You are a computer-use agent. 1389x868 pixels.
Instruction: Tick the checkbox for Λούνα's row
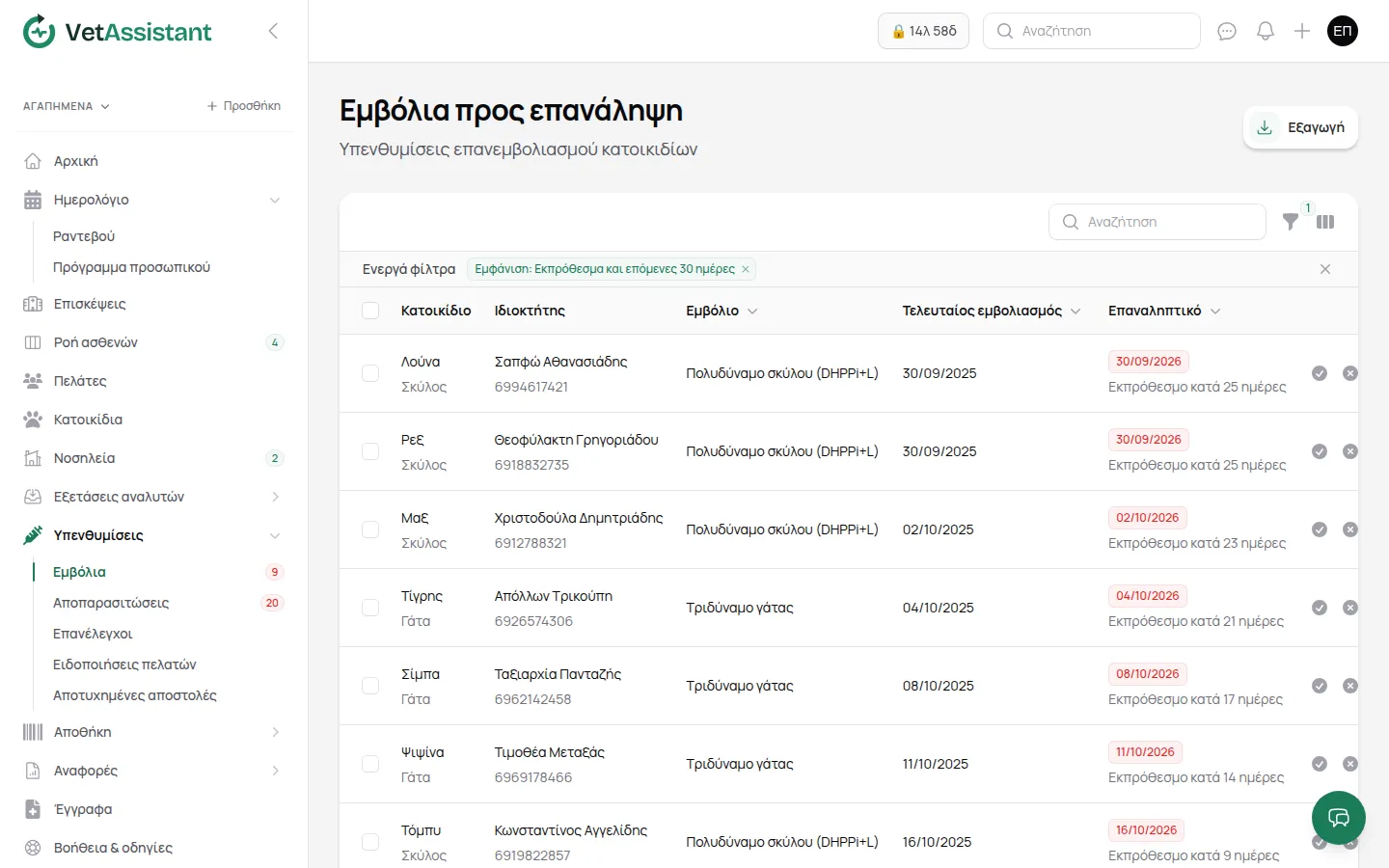click(370, 373)
